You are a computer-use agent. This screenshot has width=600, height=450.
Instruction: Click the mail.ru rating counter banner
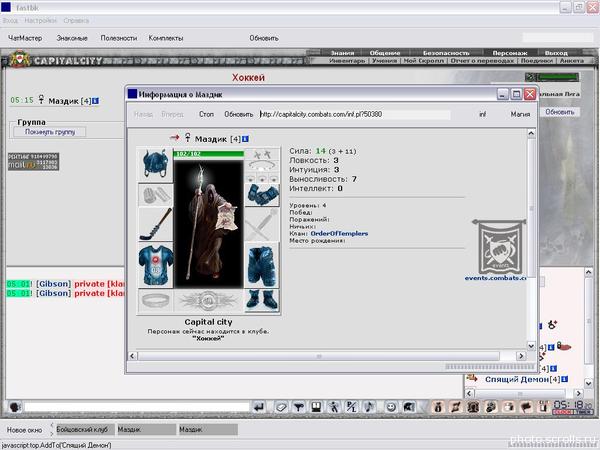click(x=33, y=161)
